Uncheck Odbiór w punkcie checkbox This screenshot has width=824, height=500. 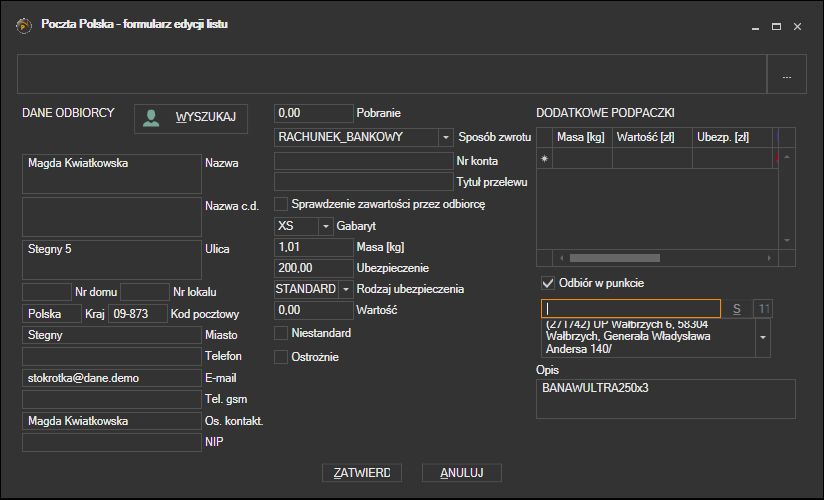[x=548, y=283]
